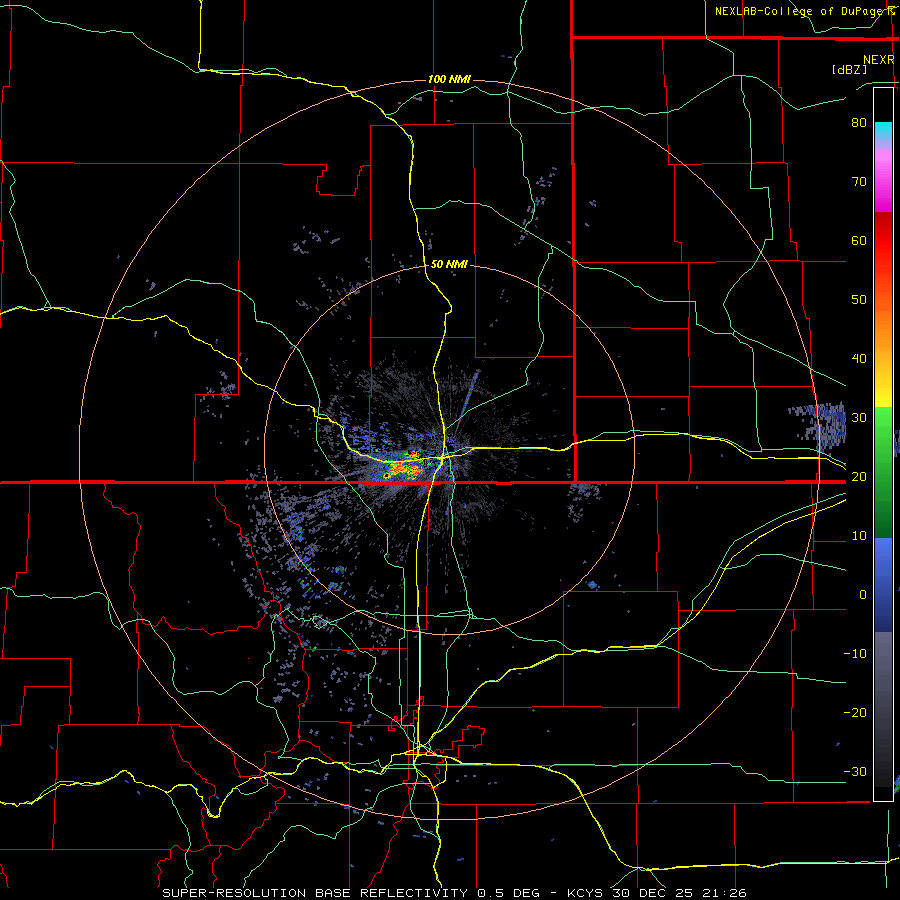Click the -20 value on the dBZ scale
Viewport: 900px width, 900px height.
pyautogui.click(x=855, y=712)
